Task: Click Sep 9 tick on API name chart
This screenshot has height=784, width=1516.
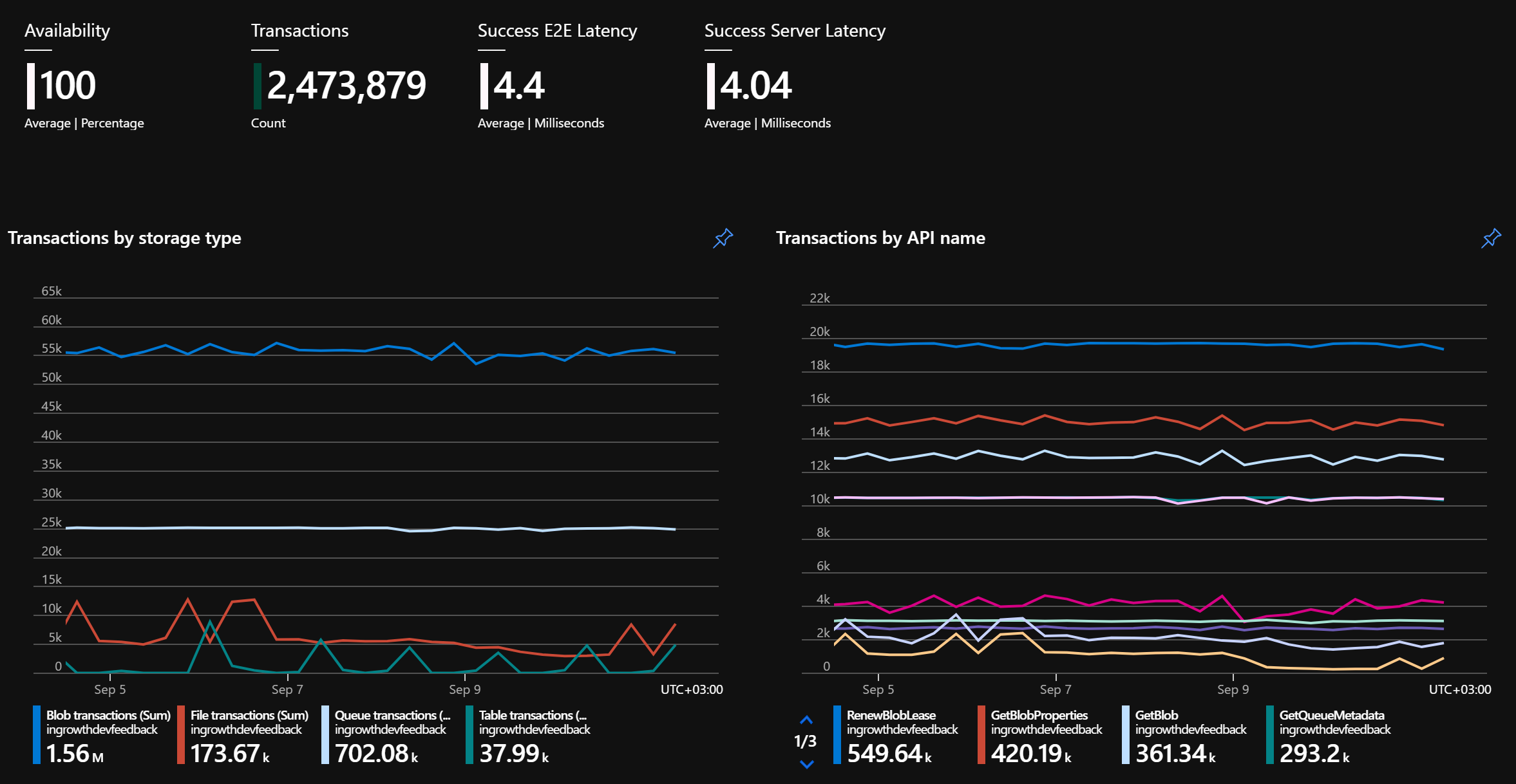Action: 1233,689
